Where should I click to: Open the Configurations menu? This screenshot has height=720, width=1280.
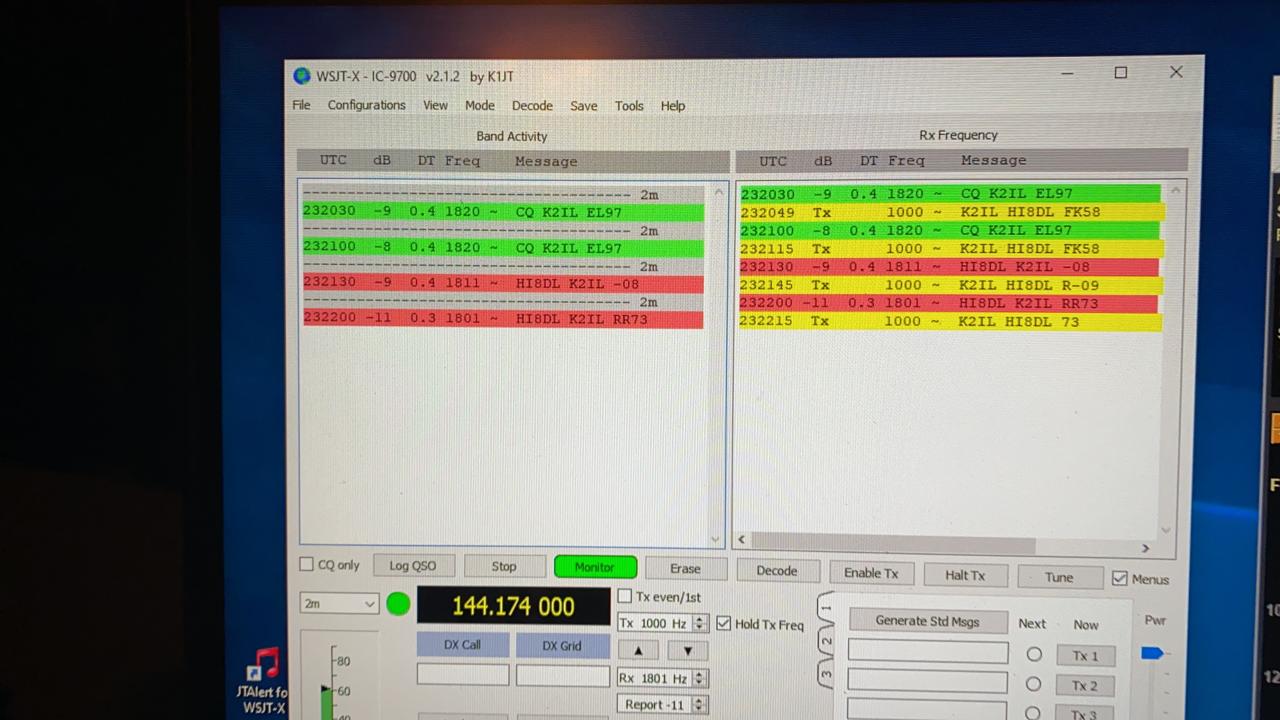366,105
